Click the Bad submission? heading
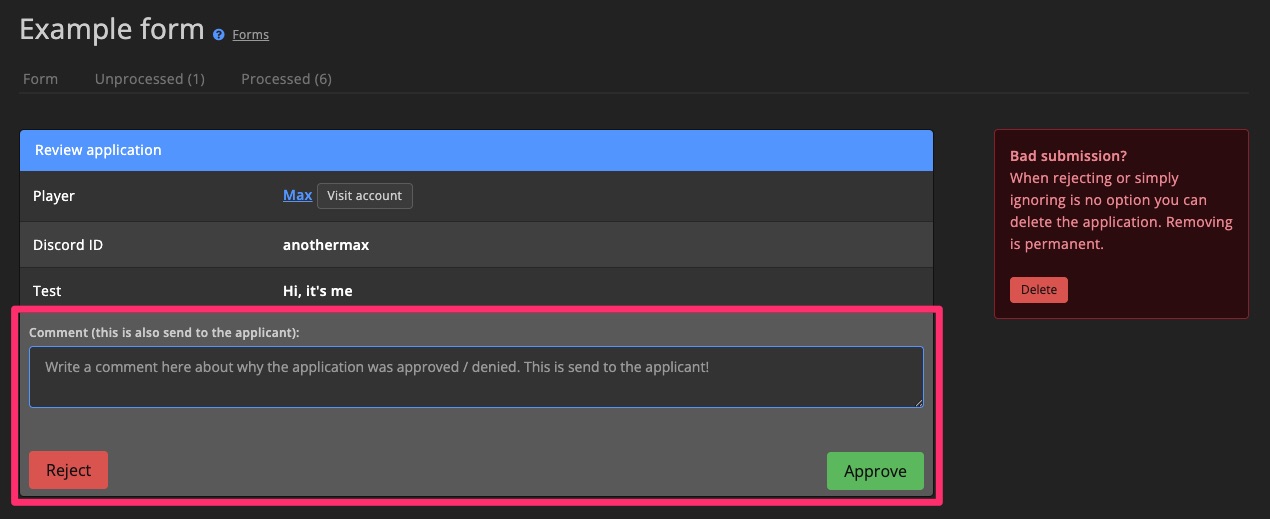This screenshot has height=519, width=1270. pos(1068,156)
